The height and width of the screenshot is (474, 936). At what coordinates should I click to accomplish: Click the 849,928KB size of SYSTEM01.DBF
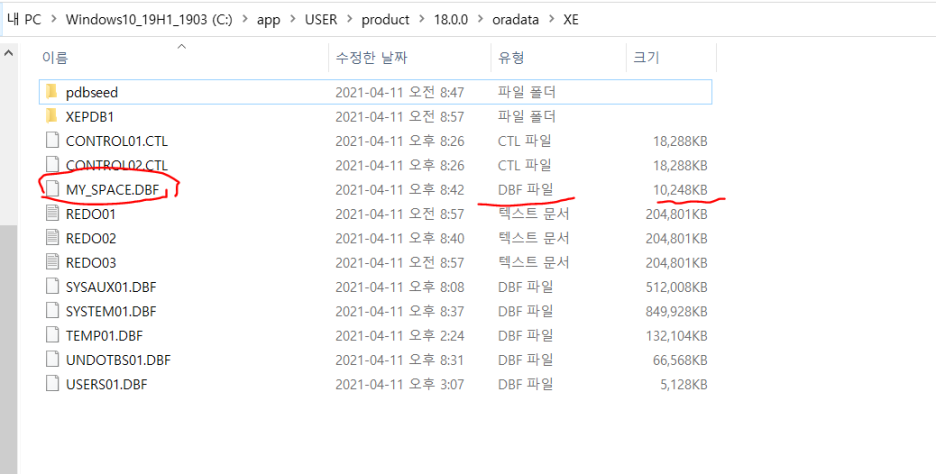tap(676, 312)
